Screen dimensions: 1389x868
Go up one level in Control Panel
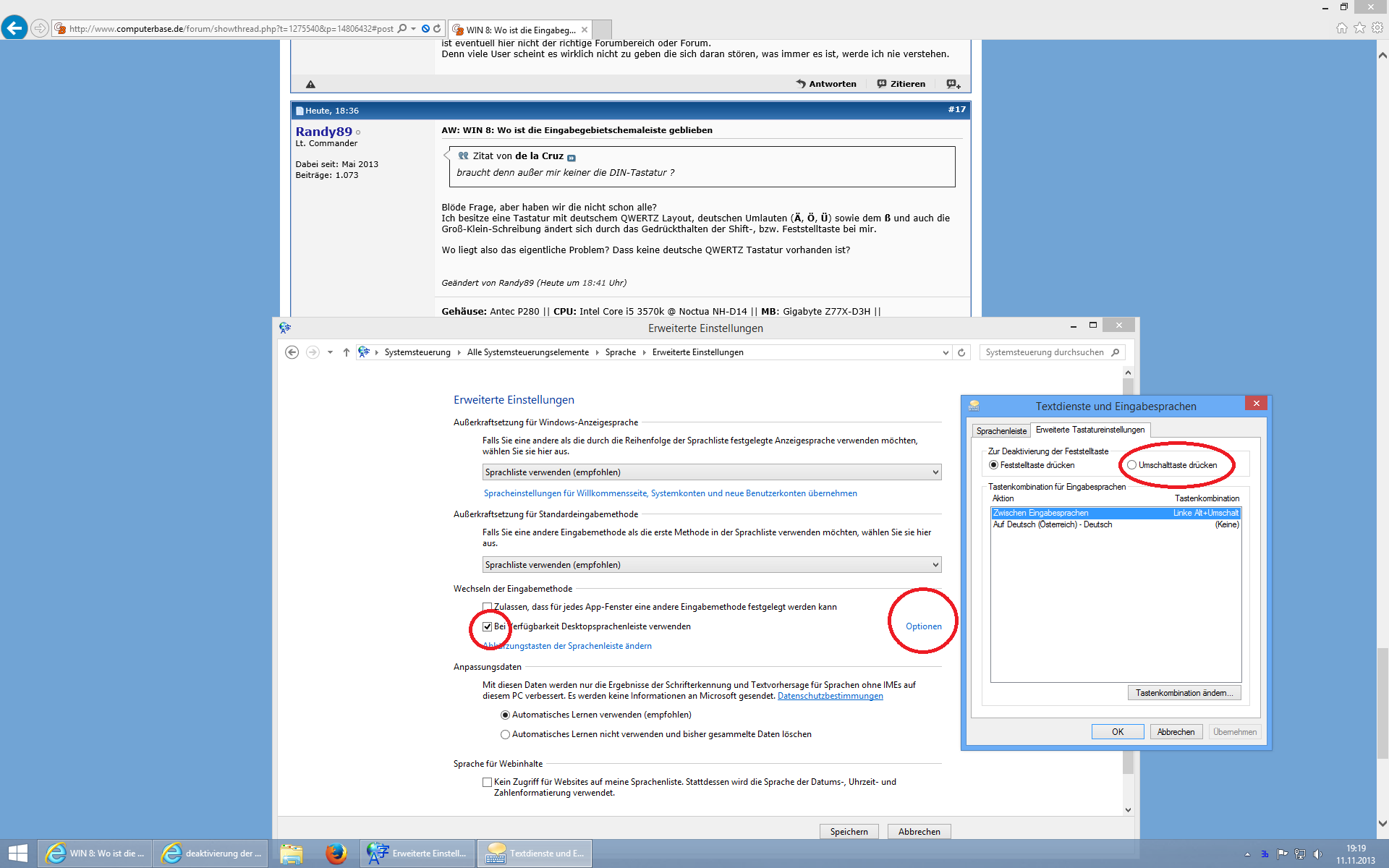[x=347, y=352]
